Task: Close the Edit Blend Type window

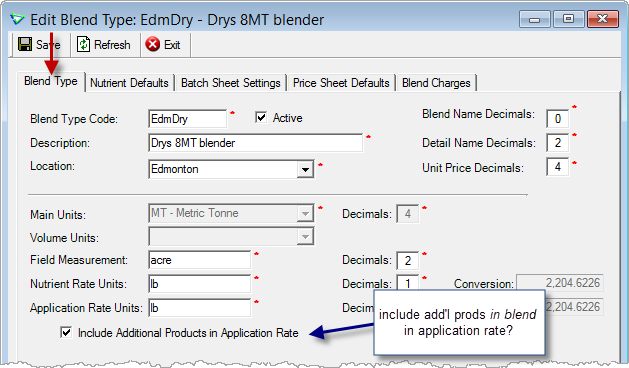Action: (603, 19)
